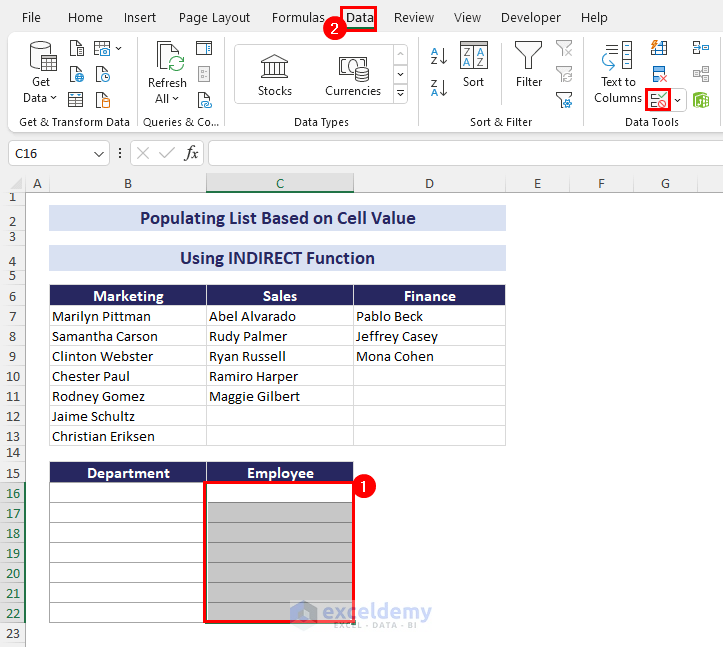Open the Sort dialog

pyautogui.click(x=474, y=65)
